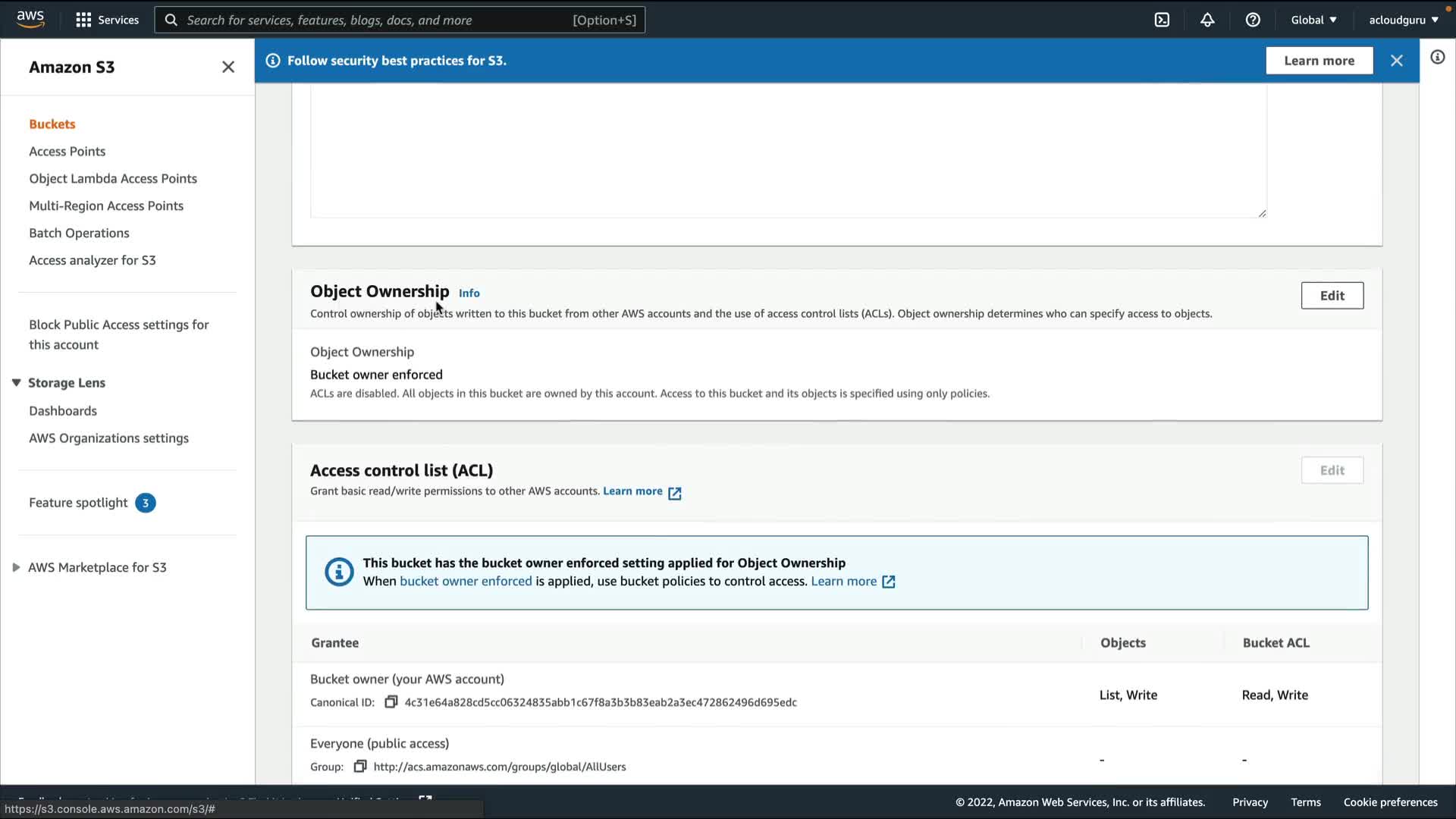Viewport: 1456px width, 819px height.
Task: Click Learn more in the banner
Action: pos(1319,61)
